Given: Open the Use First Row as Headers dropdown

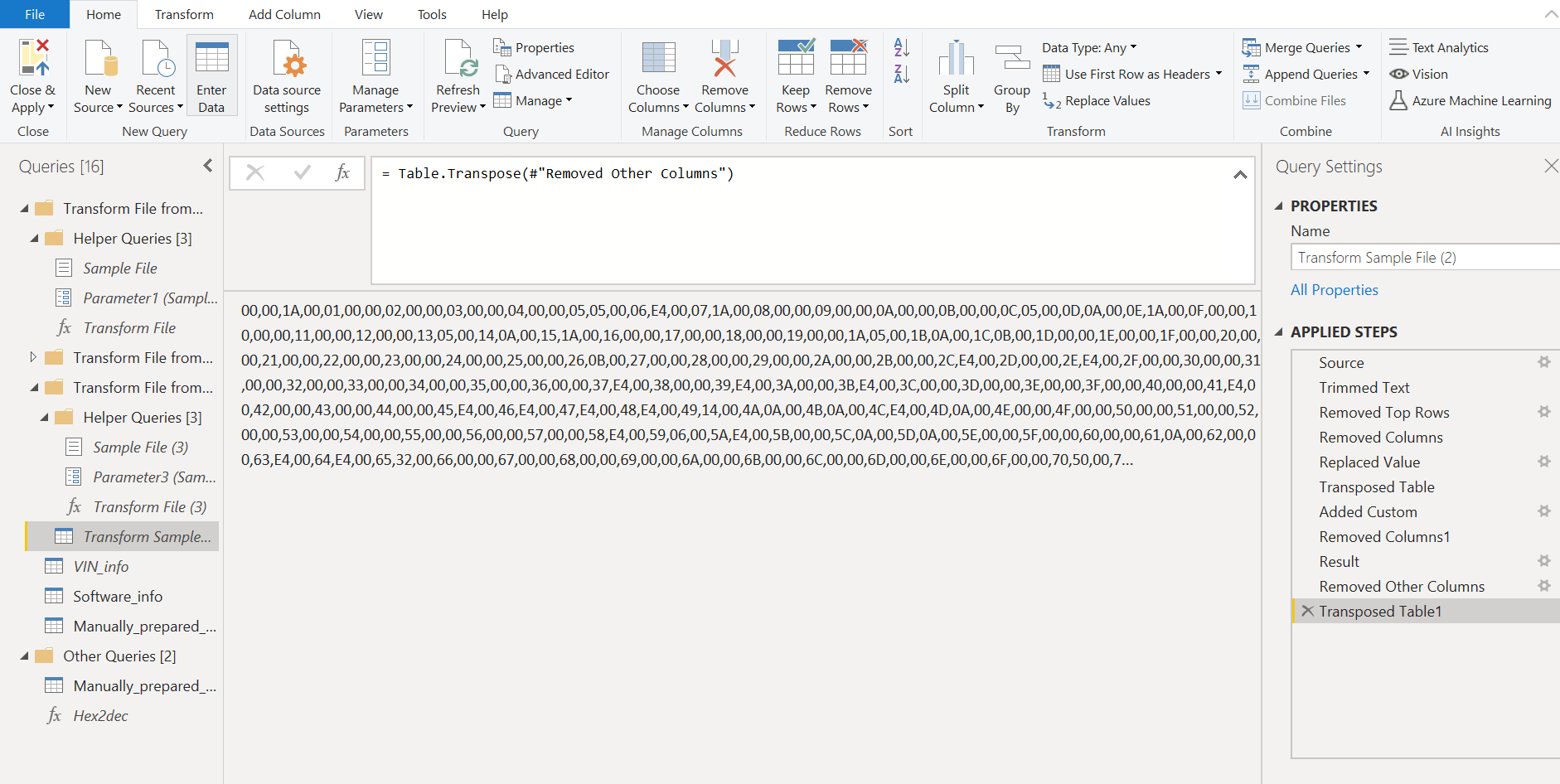Looking at the screenshot, I should pos(1132,75).
